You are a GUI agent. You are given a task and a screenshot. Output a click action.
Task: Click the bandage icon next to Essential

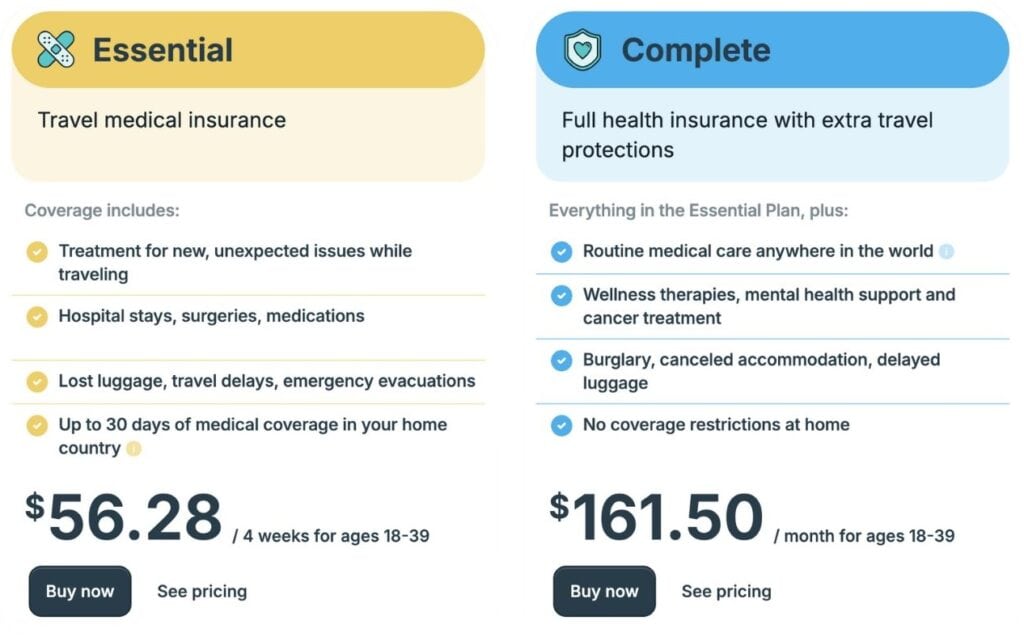pos(56,49)
